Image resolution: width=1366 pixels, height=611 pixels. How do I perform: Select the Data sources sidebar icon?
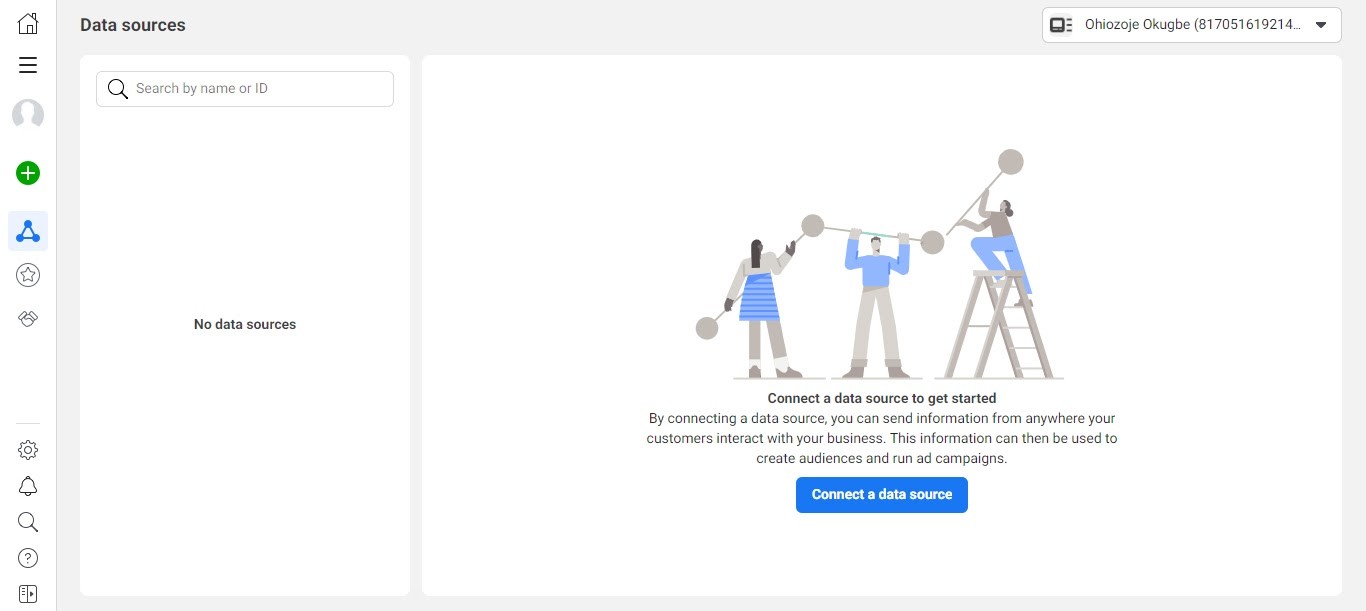(x=28, y=231)
